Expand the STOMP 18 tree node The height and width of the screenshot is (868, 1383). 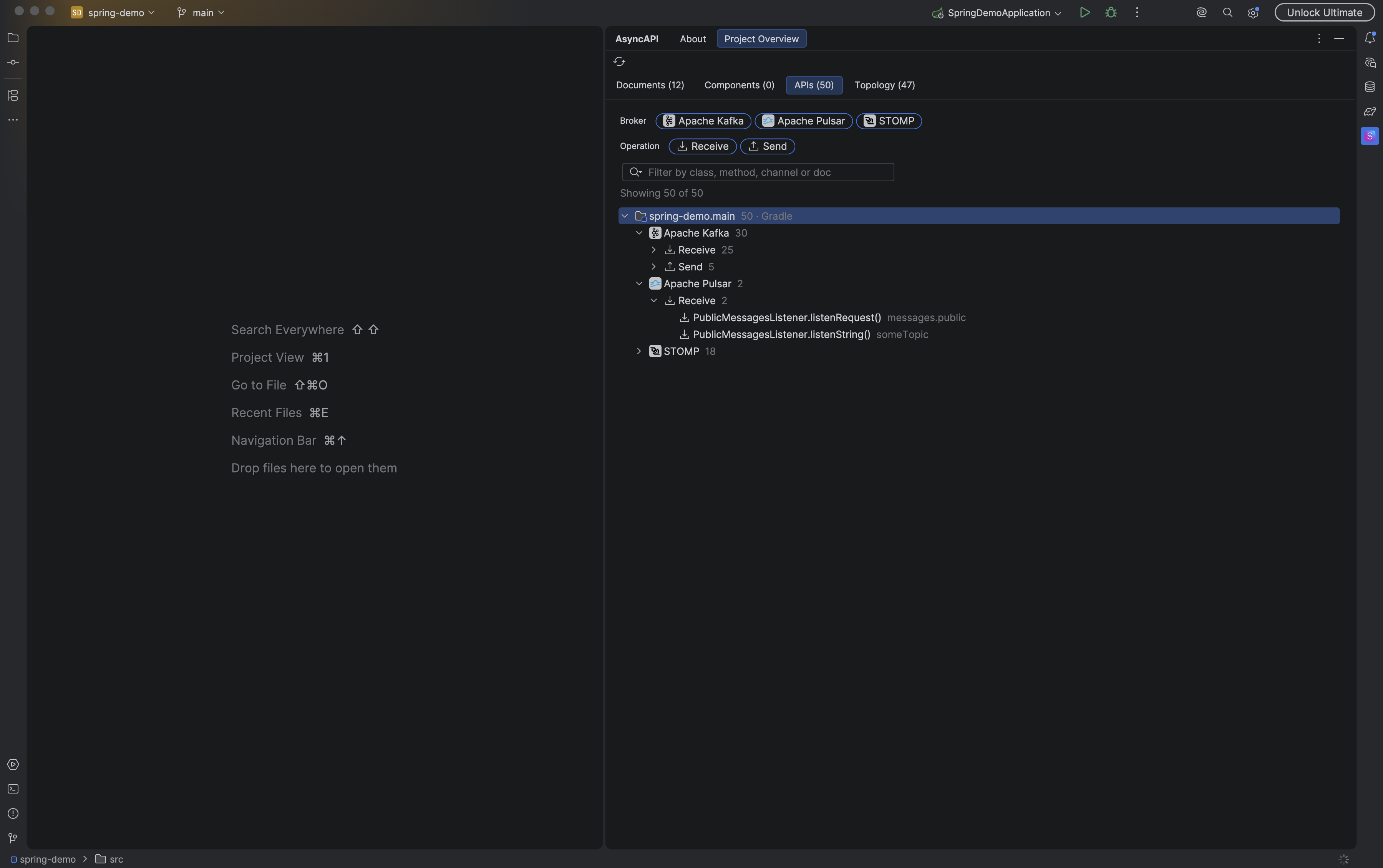pos(639,351)
